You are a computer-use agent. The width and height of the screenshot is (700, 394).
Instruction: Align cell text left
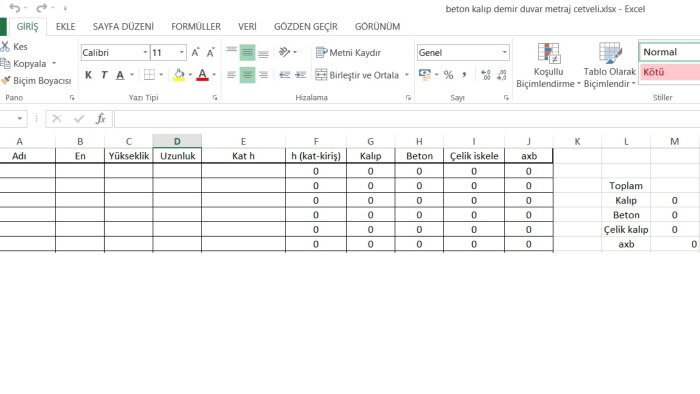(231, 75)
